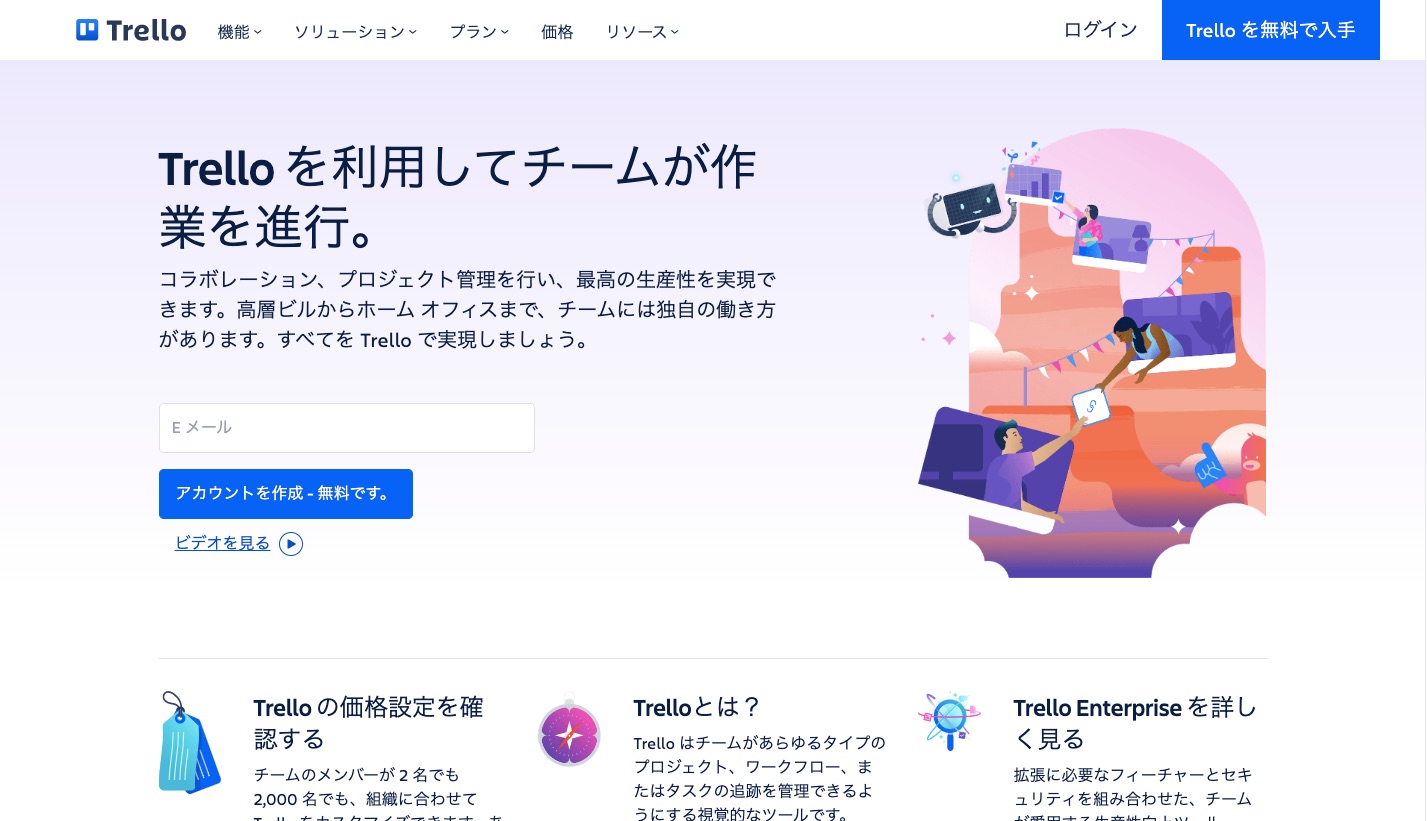Click the hero illustration on the right
The width and height of the screenshot is (1427, 821).
[1092, 353]
